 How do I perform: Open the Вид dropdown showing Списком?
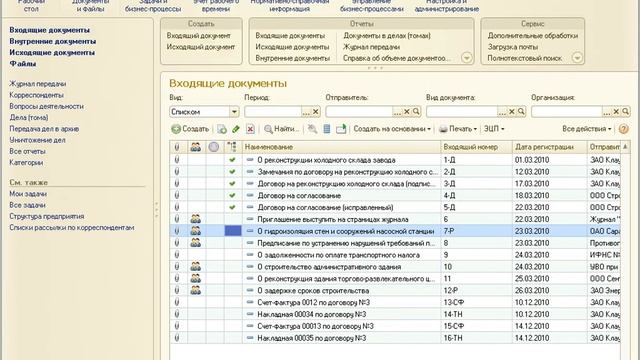234,111
